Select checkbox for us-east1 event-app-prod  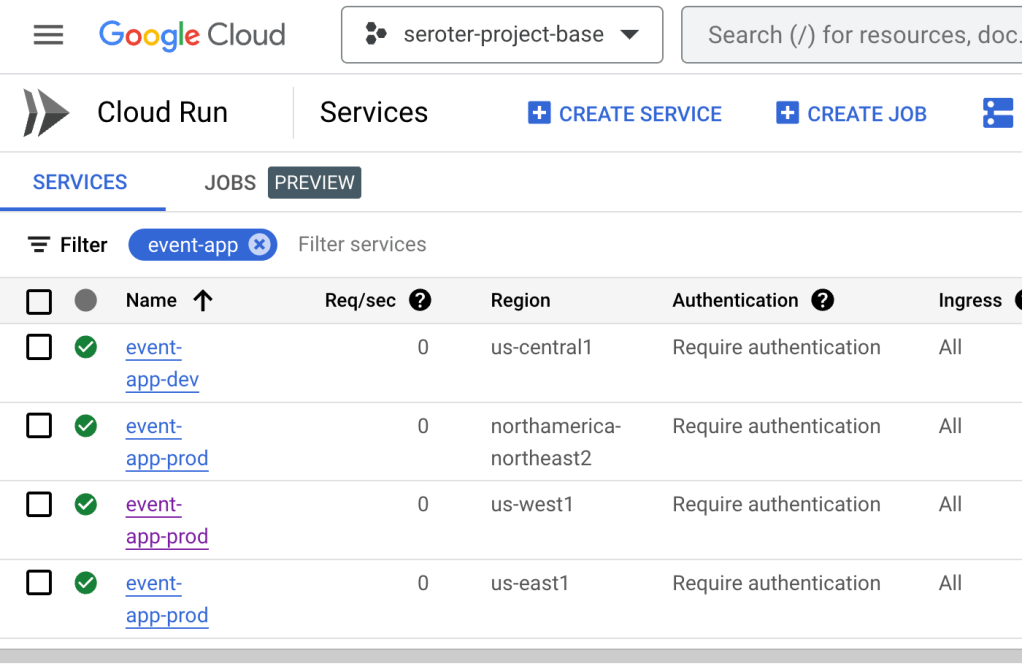(39, 583)
